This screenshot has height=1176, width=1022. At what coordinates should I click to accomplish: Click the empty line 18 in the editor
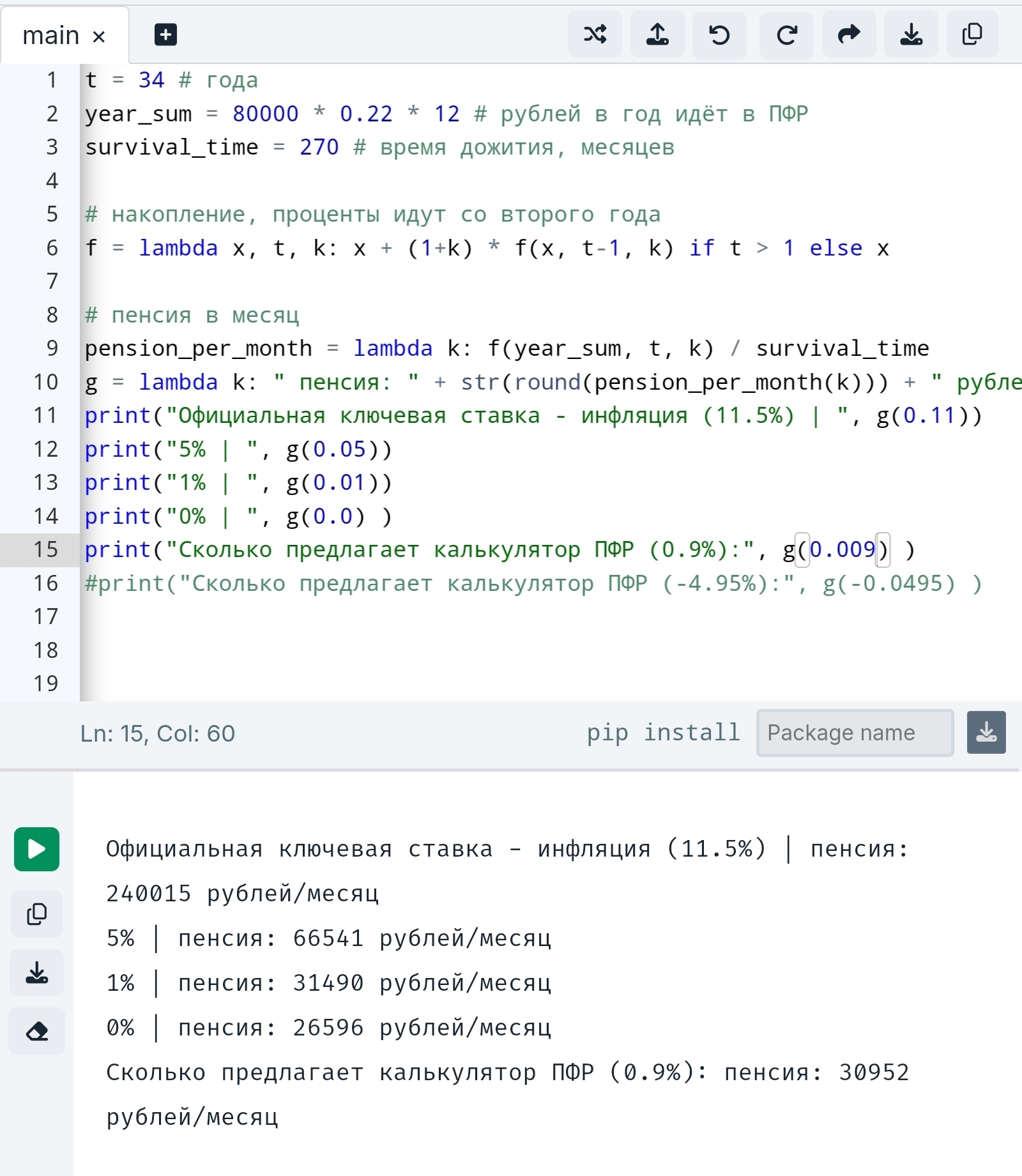coord(549,650)
